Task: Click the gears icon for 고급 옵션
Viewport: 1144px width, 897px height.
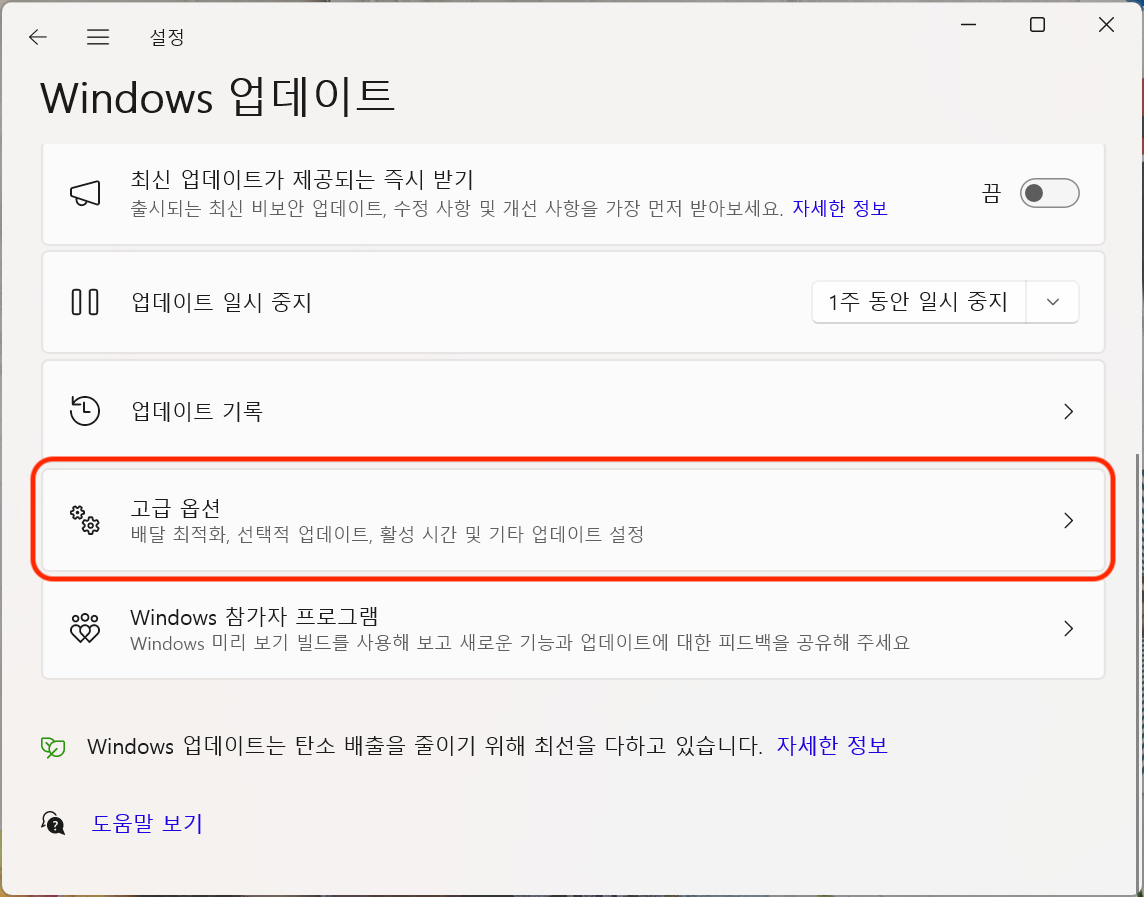Action: pos(85,520)
